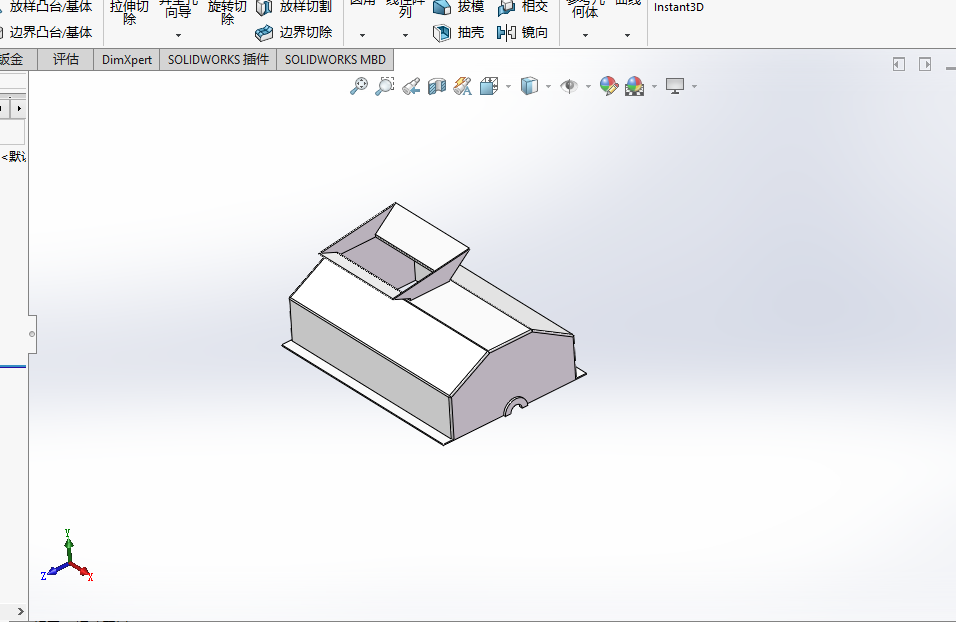956x622 pixels.
Task: Activate the Section View tool
Action: tap(437, 86)
